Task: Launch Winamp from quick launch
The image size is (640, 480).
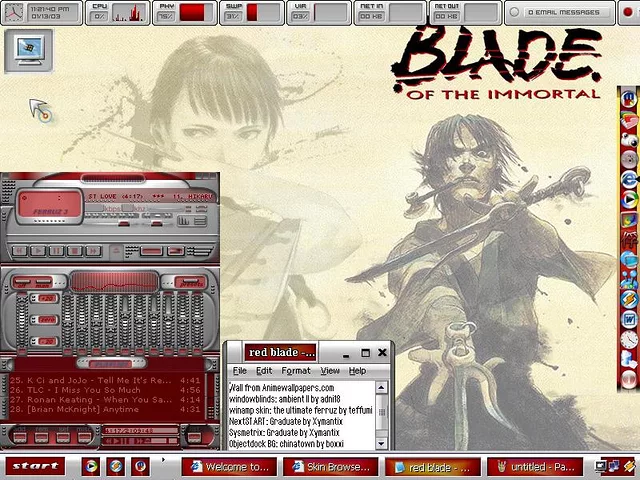Action: [x=116, y=466]
